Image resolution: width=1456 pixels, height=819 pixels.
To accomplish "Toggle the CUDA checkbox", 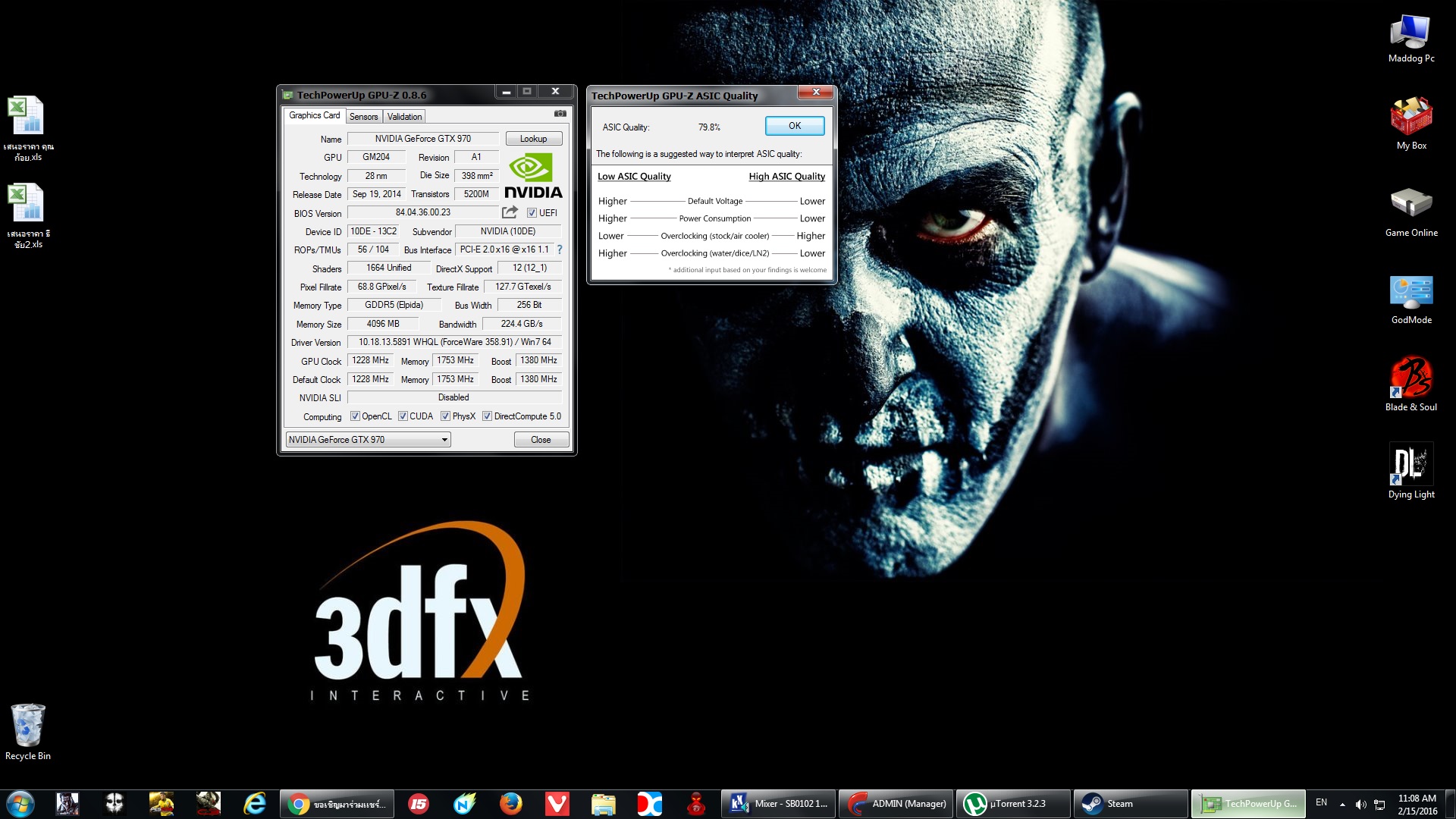I will (x=403, y=416).
